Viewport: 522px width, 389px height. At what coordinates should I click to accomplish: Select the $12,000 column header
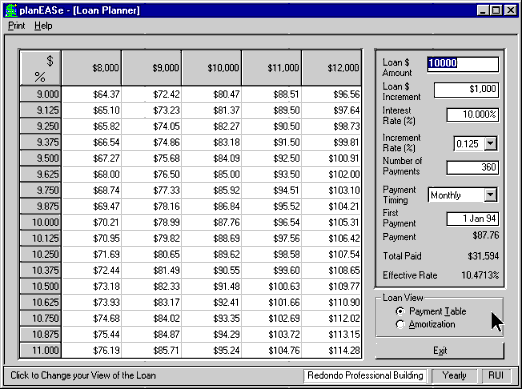pos(332,68)
